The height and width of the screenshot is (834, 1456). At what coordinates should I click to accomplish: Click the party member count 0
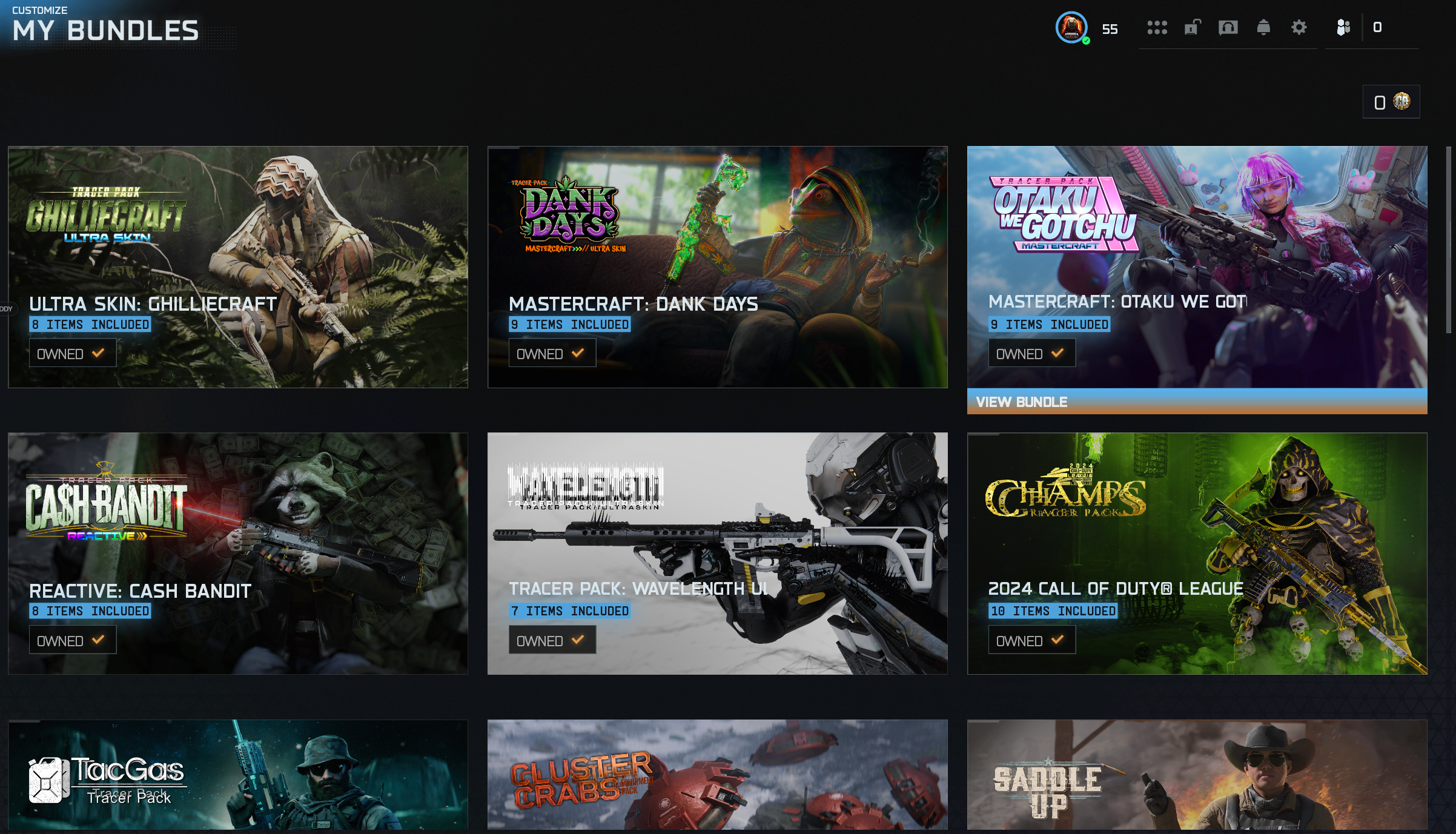tap(1377, 27)
